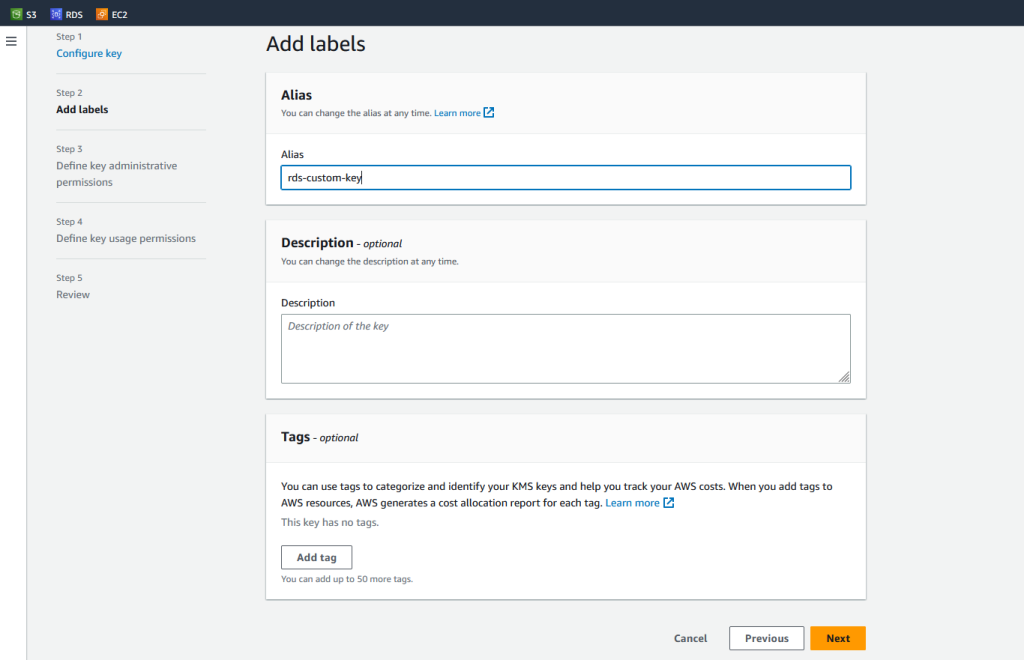Select Define key usage permissions step
This screenshot has width=1024, height=660.
126,238
